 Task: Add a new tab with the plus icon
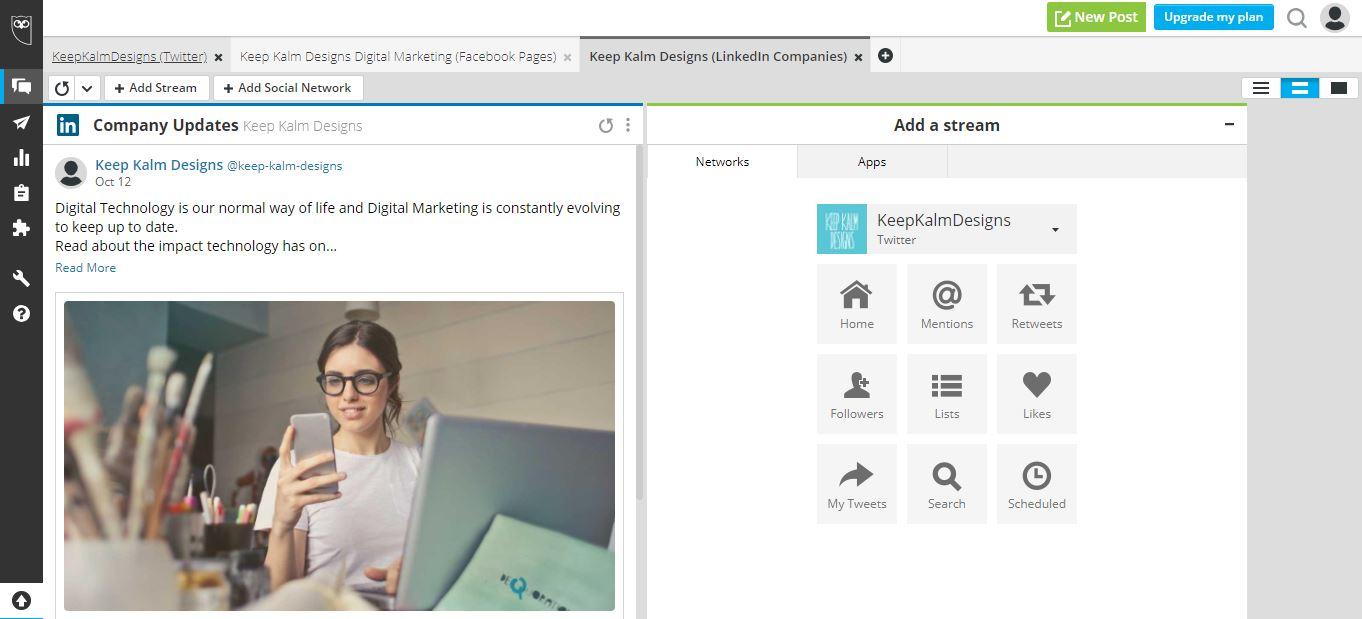point(885,56)
